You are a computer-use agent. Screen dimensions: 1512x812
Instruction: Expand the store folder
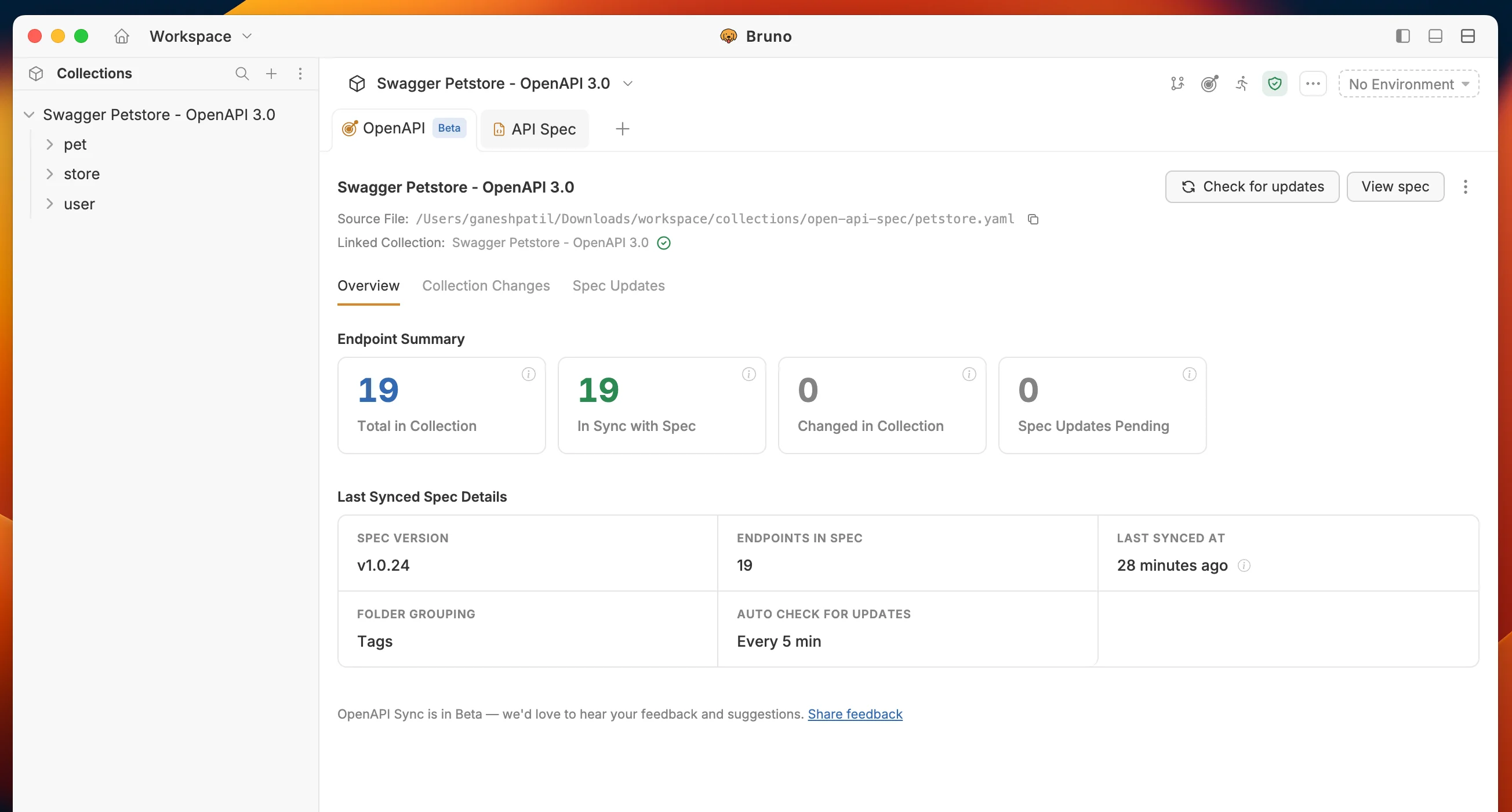click(x=50, y=174)
